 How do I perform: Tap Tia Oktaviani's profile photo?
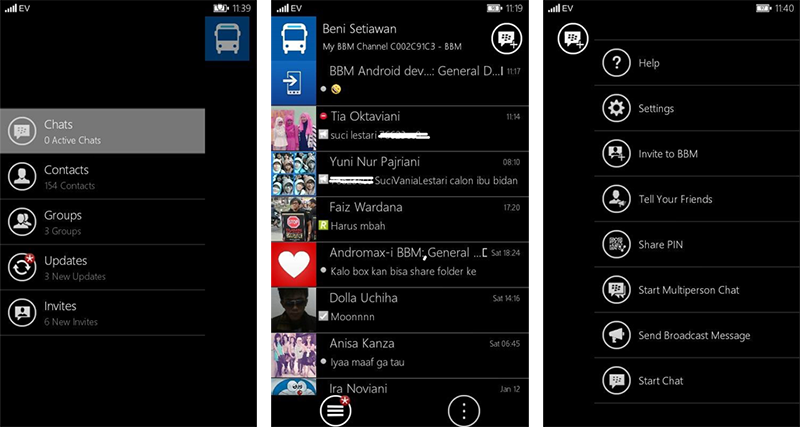pyautogui.click(x=293, y=129)
